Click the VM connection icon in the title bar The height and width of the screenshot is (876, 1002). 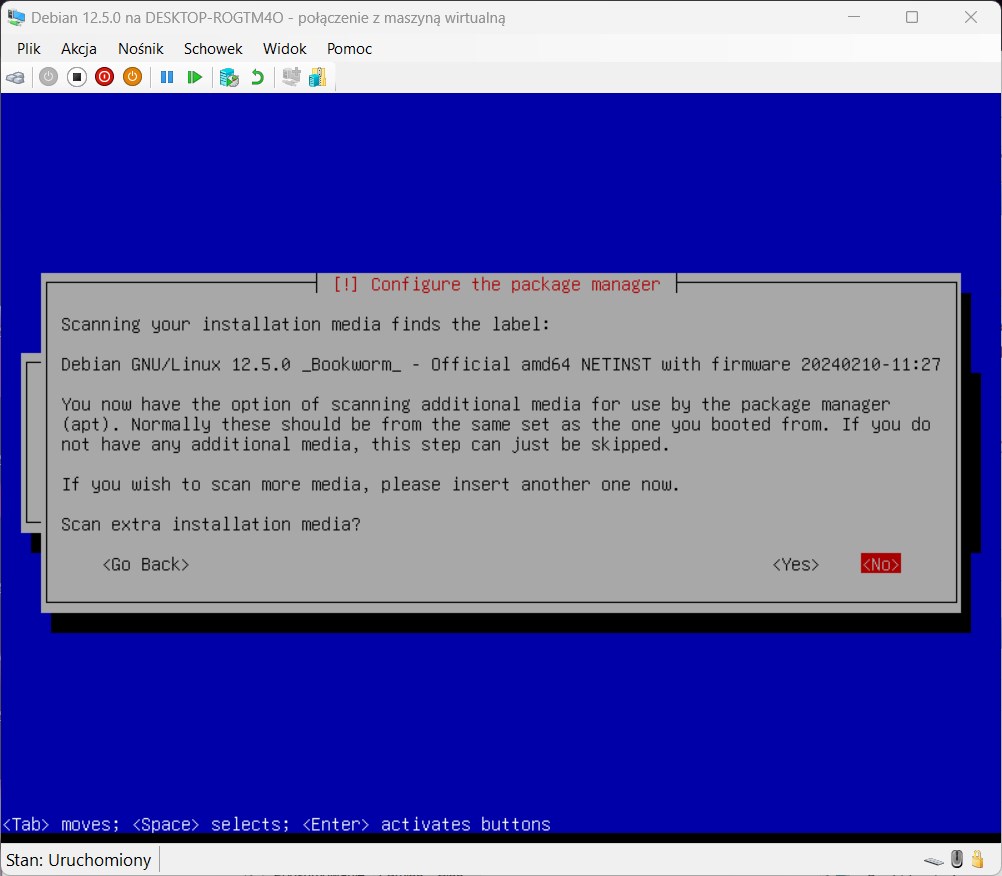point(16,17)
